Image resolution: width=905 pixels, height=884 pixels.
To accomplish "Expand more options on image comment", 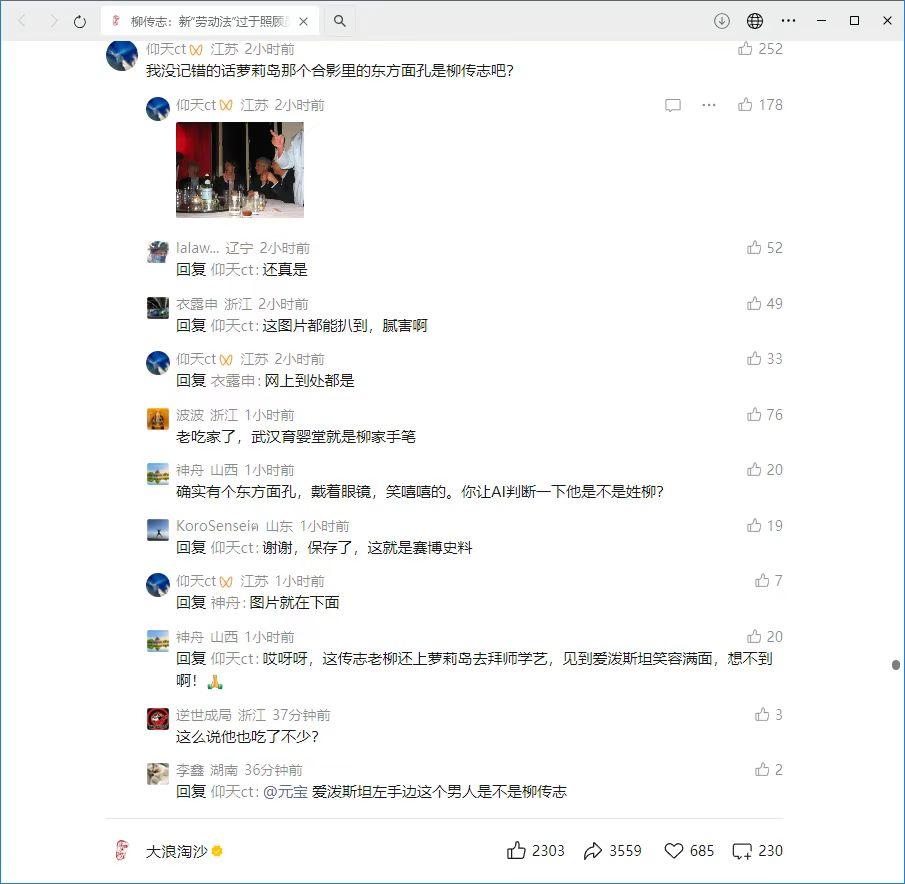I will coord(709,105).
